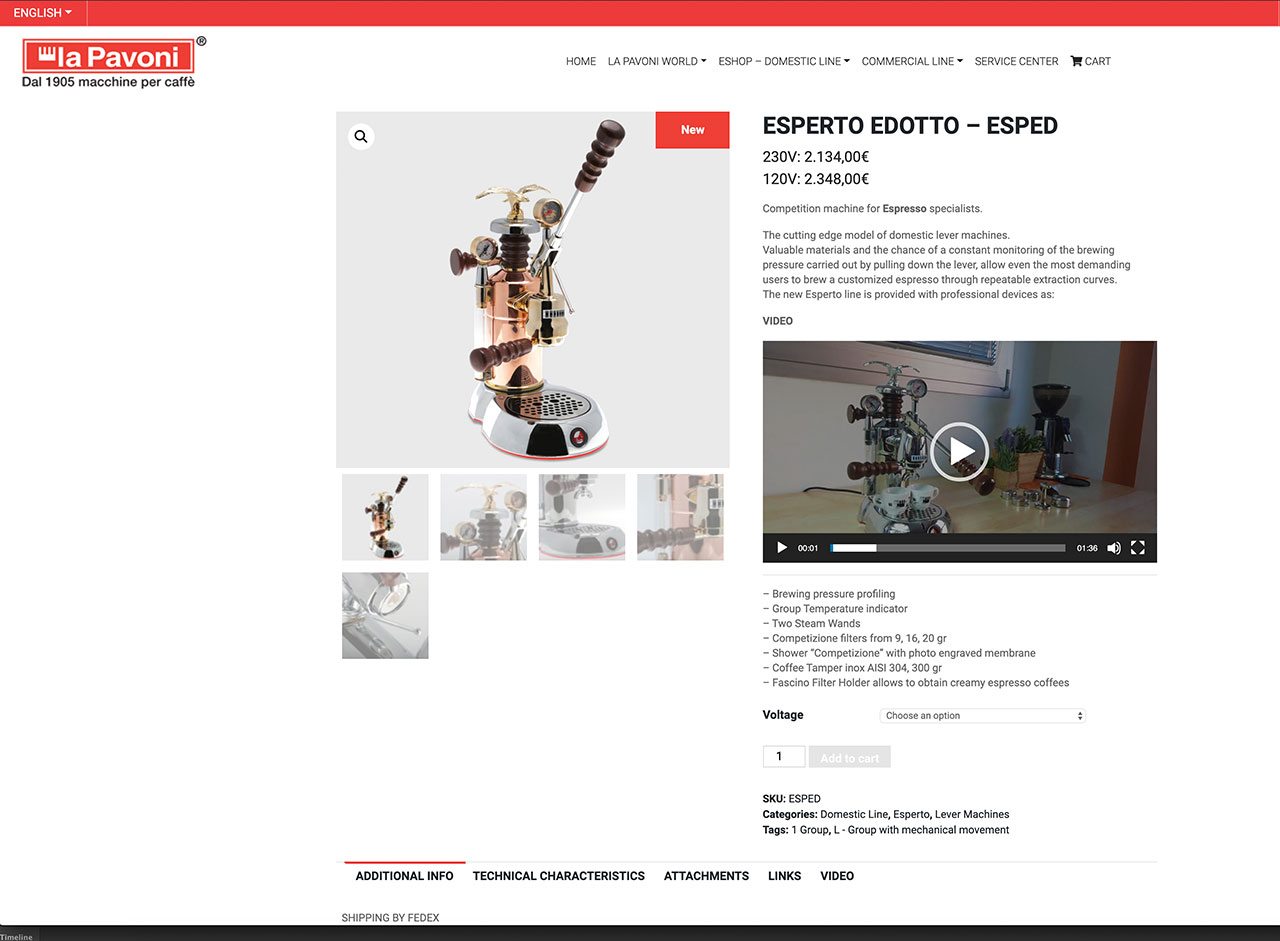The image size is (1280, 941).
Task: Open the Lever Machines category link
Action: [x=972, y=814]
